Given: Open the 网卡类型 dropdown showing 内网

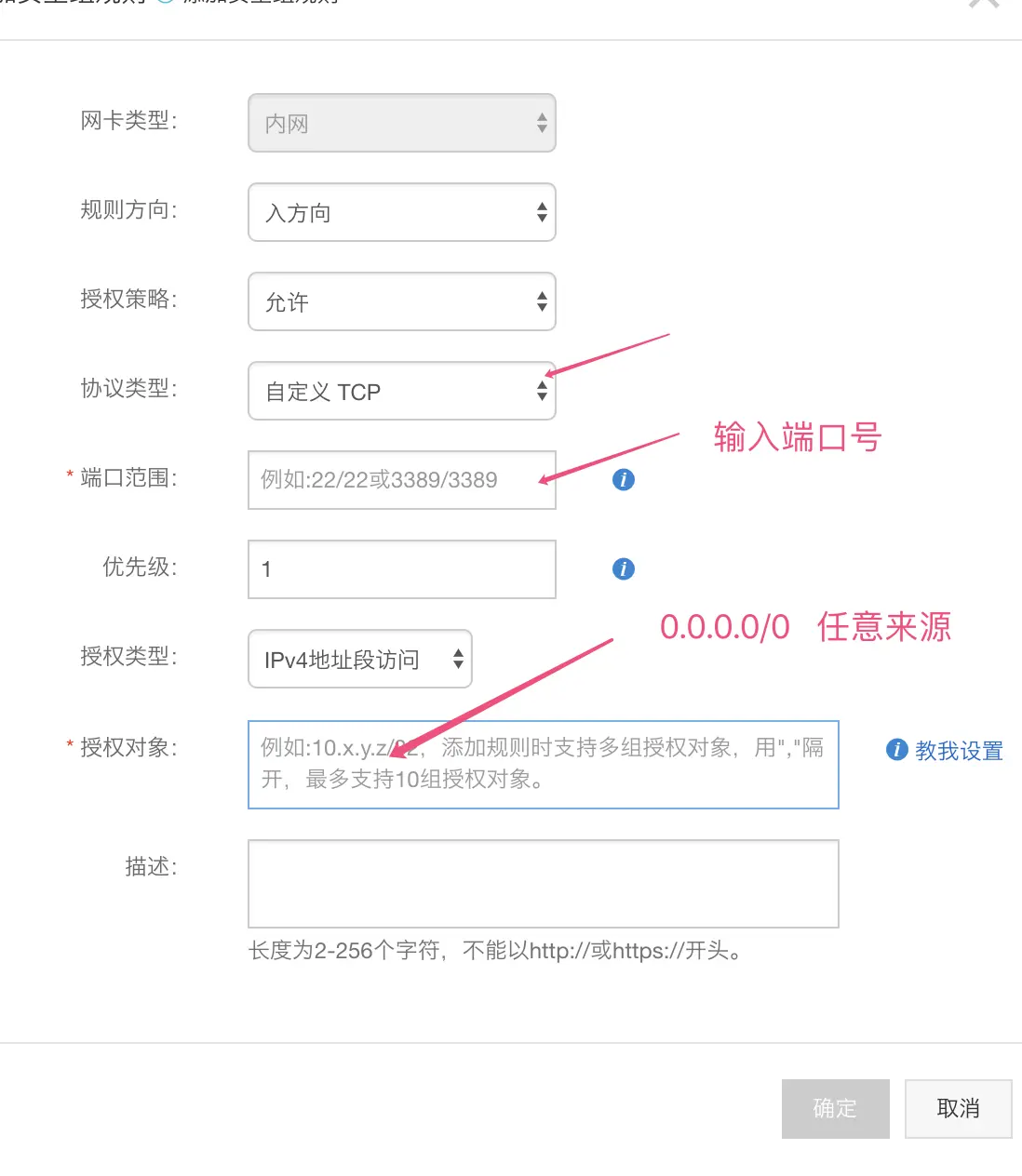Looking at the screenshot, I should pyautogui.click(x=402, y=123).
